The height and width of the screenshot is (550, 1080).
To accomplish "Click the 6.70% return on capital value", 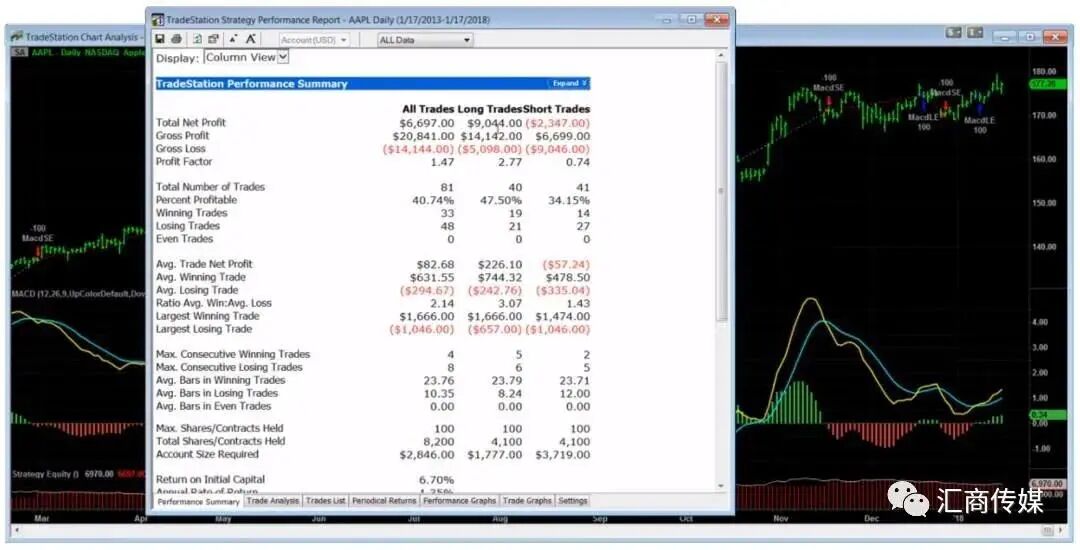I will tap(437, 479).
